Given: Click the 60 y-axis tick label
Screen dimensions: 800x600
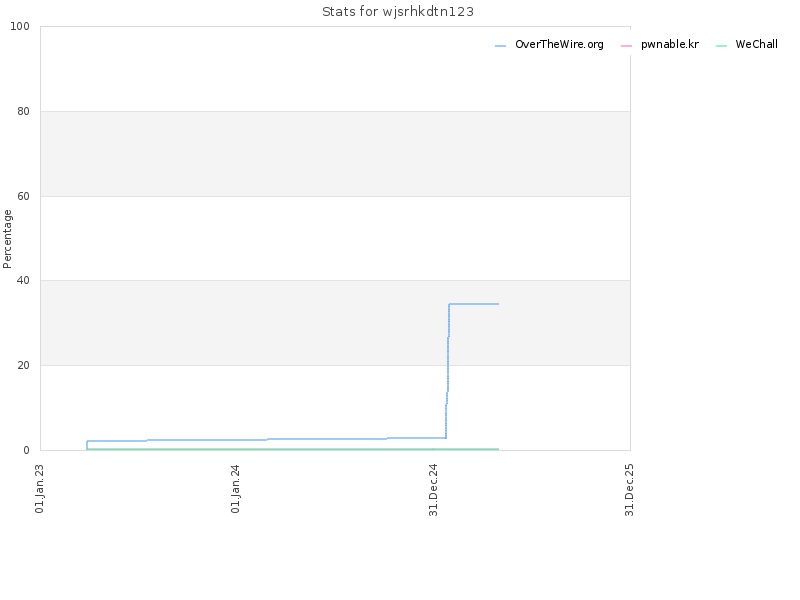Looking at the screenshot, I should [x=23, y=196].
